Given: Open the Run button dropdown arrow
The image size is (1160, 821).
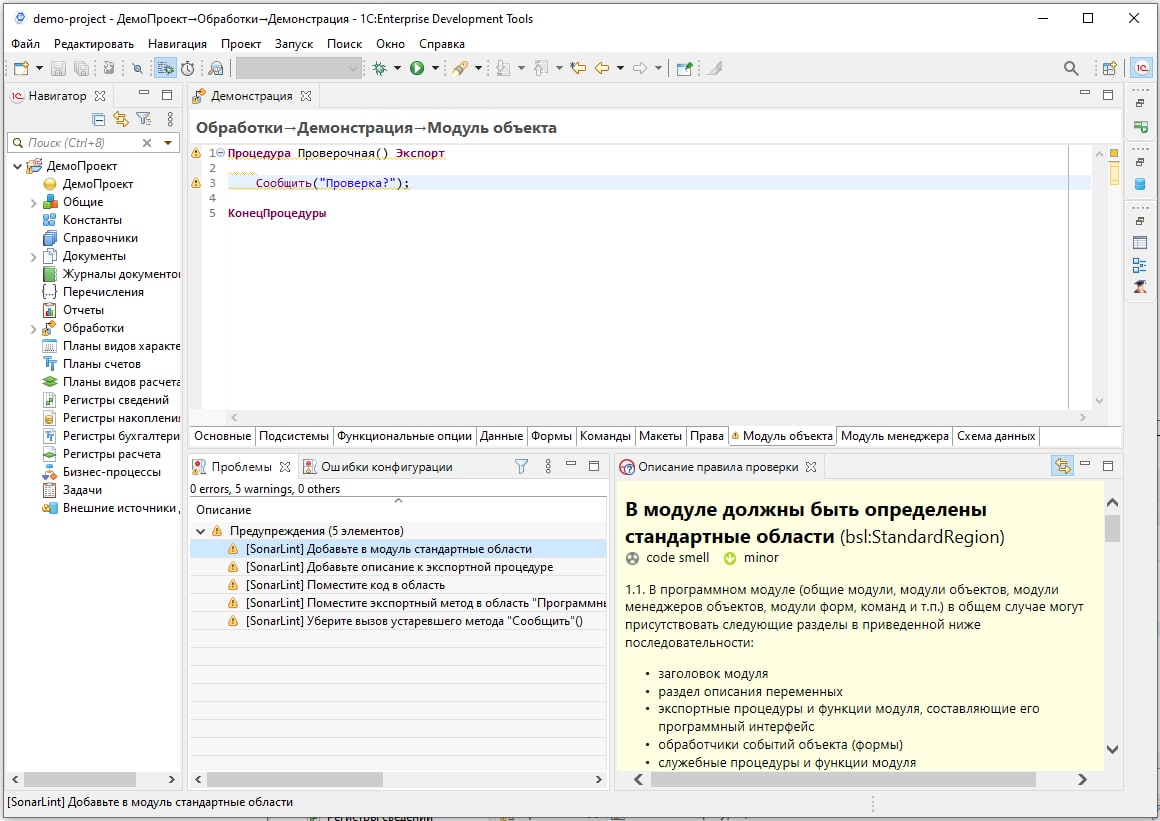Looking at the screenshot, I should 435,68.
